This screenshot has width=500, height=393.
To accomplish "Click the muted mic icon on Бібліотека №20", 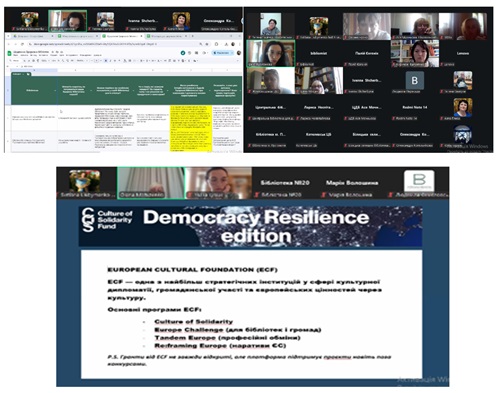I will [257, 195].
